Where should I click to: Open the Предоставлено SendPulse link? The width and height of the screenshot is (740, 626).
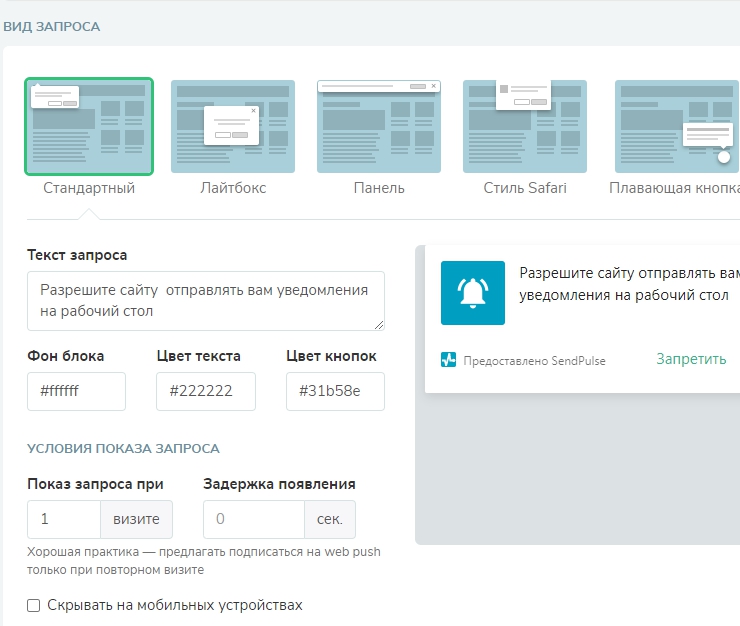point(534,360)
